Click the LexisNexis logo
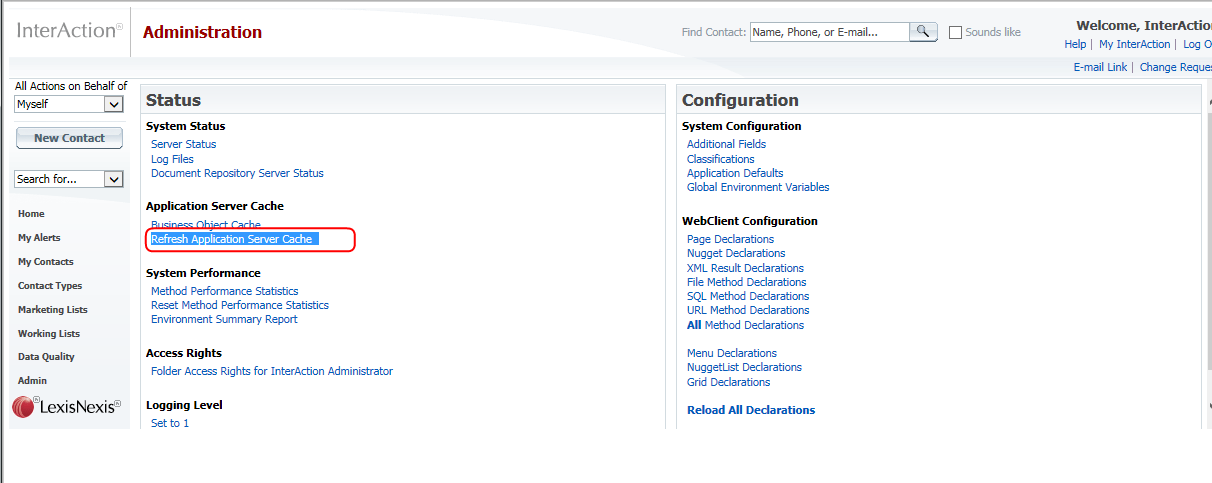Screen dimensions: 1212x483 tap(67, 407)
